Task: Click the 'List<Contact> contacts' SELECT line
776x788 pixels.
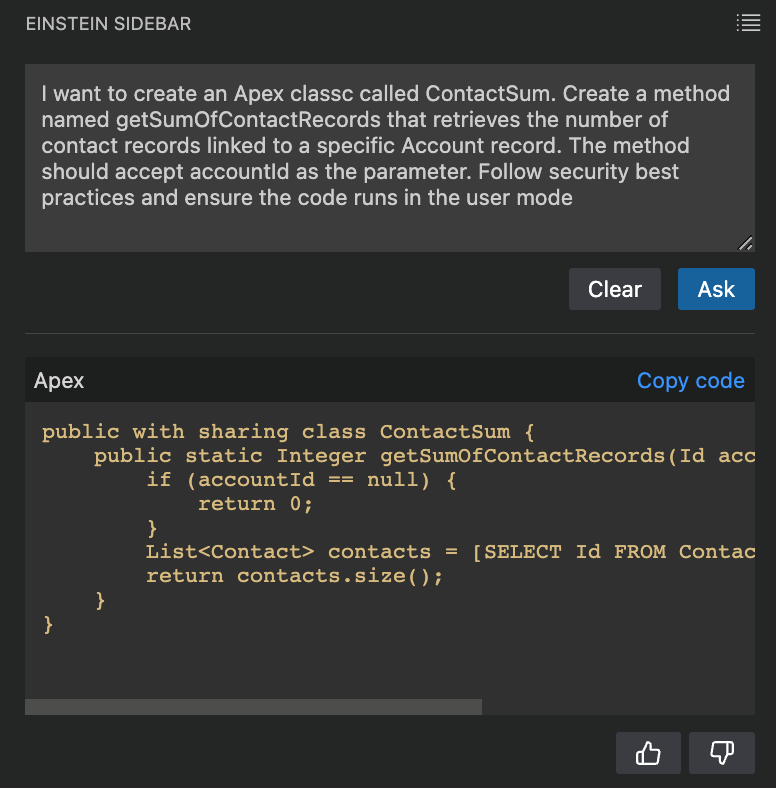Action: (x=450, y=552)
